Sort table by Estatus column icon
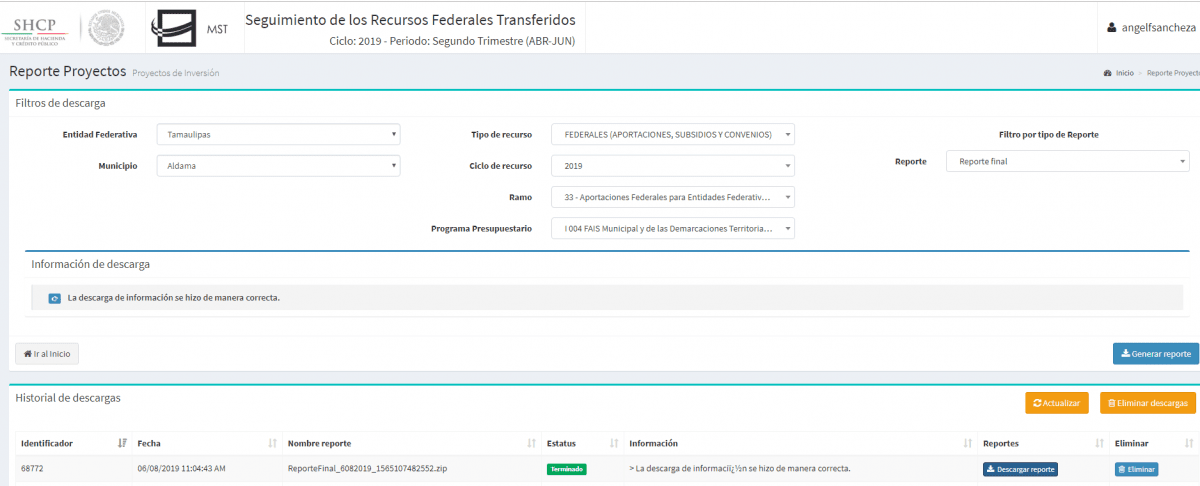This screenshot has width=1200, height=486. pyautogui.click(x=613, y=443)
